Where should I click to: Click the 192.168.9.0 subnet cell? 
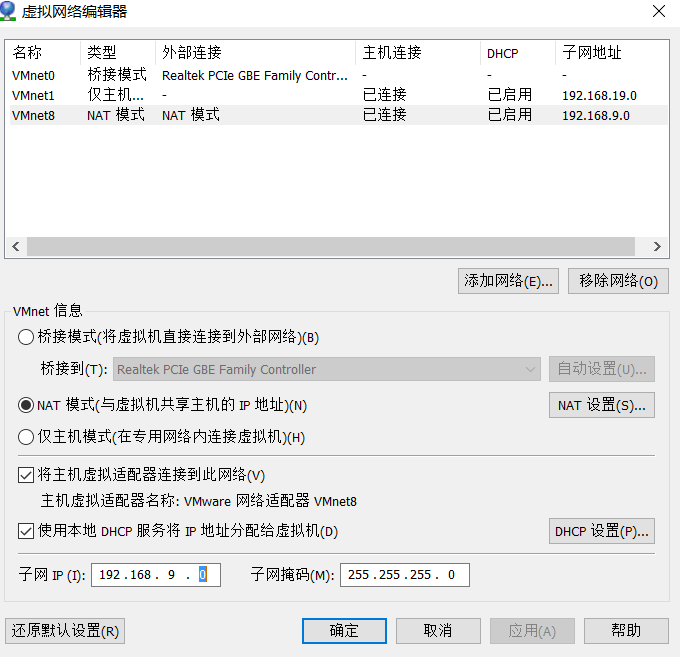click(x=596, y=116)
